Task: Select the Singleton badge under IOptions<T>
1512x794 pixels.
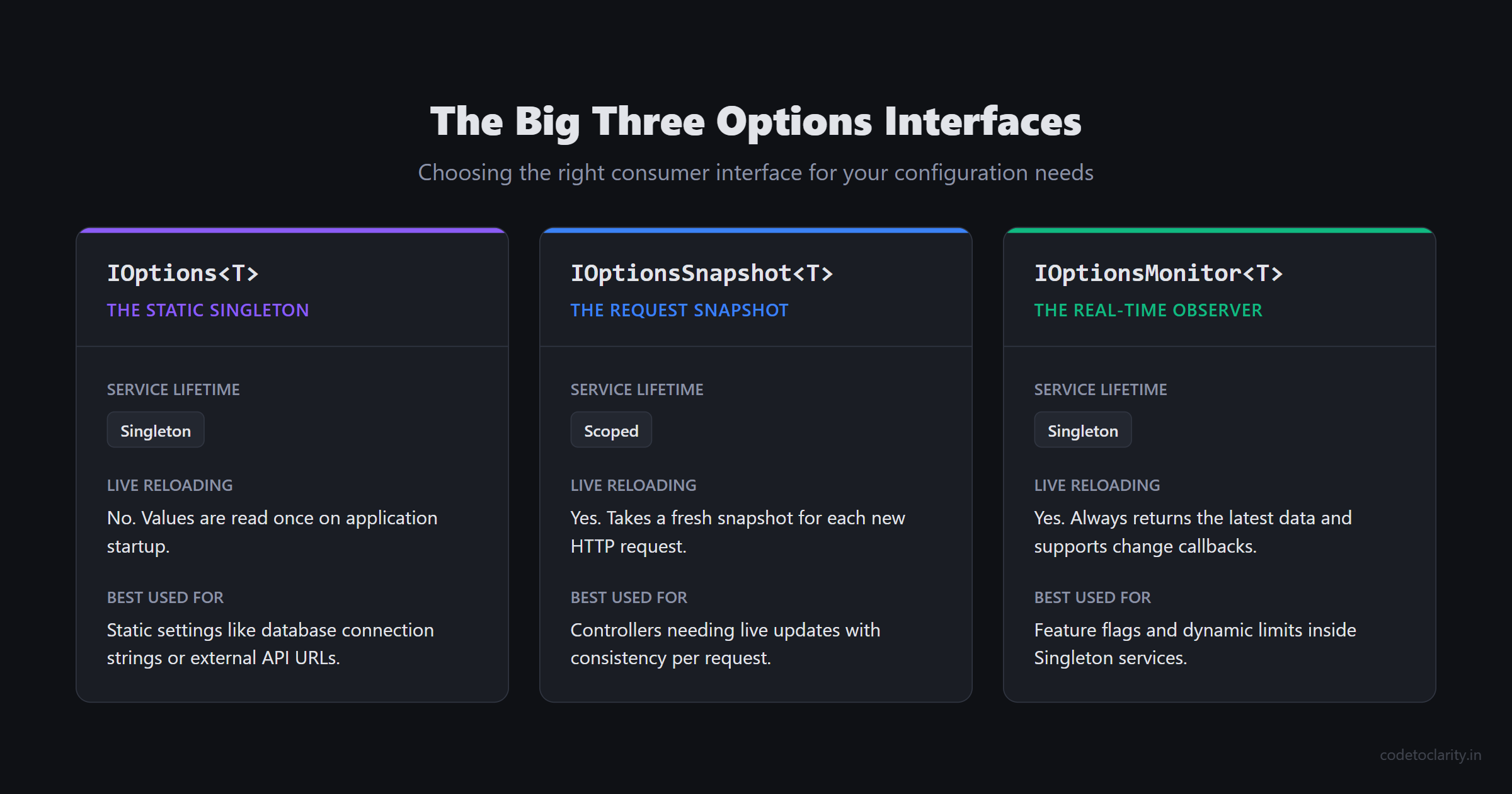Action: [156, 430]
